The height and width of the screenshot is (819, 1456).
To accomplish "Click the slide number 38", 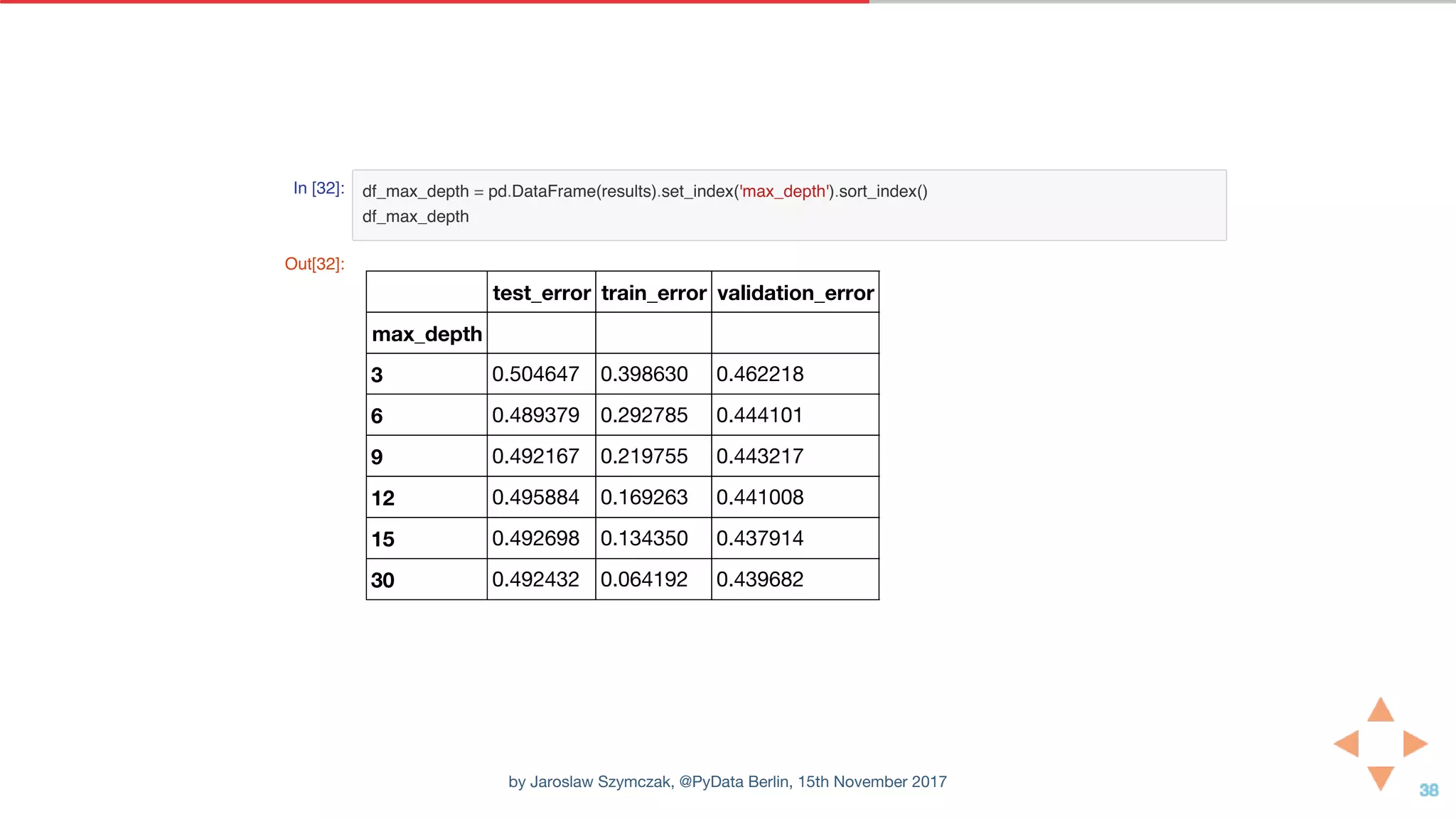I will point(1429,790).
